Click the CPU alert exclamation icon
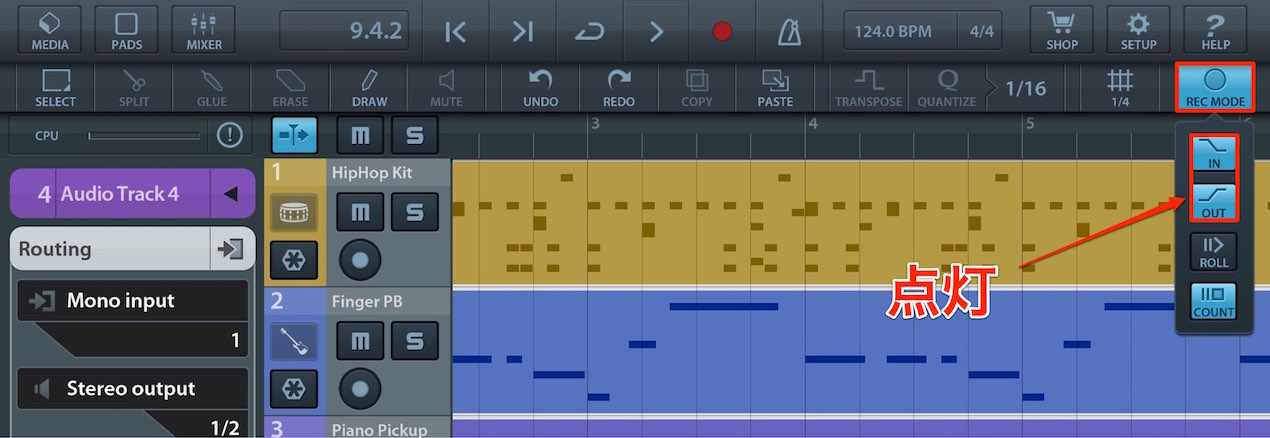The height and width of the screenshot is (438, 1270). click(230, 135)
